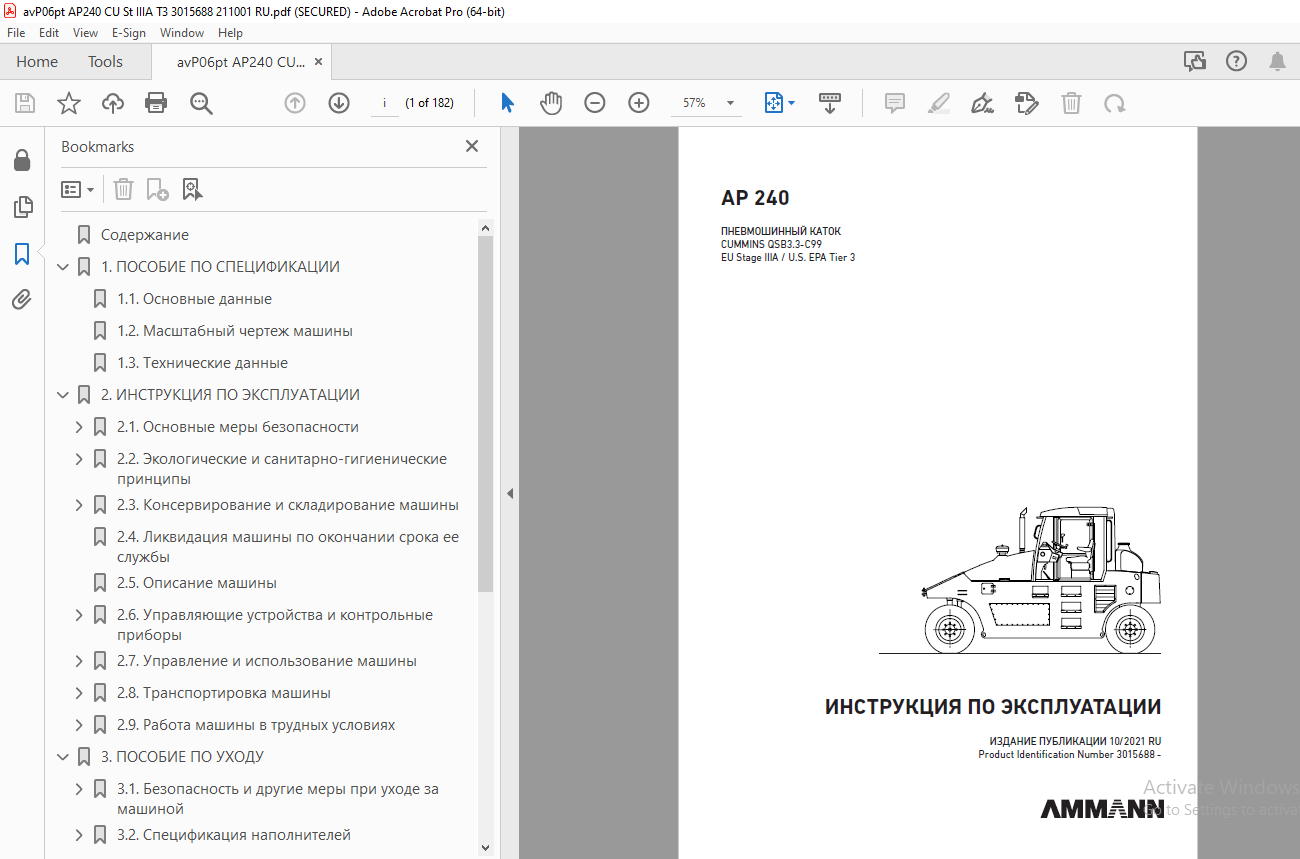
Task: Switch to the Tools tab
Action: [105, 62]
